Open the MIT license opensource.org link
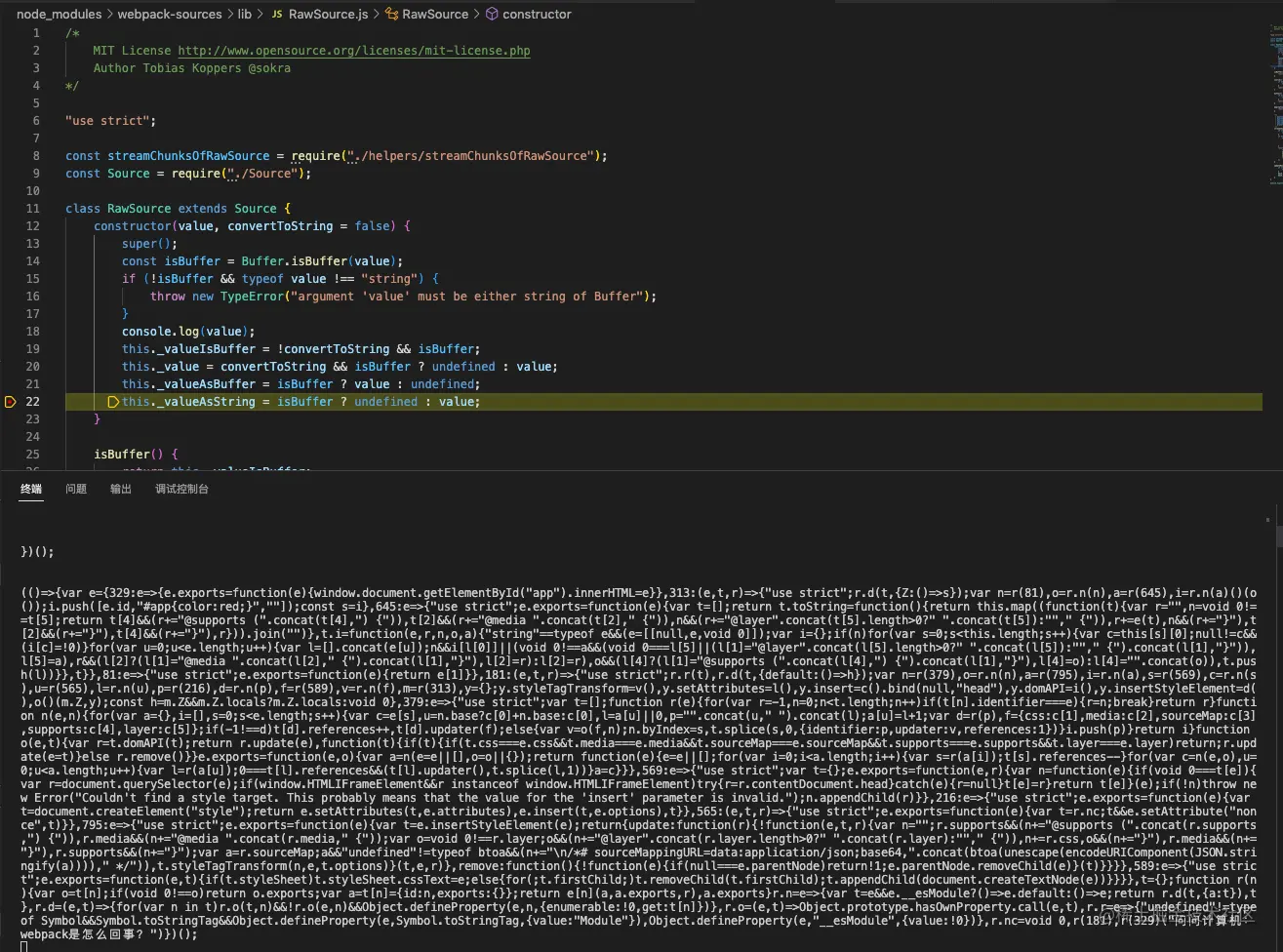 [354, 51]
